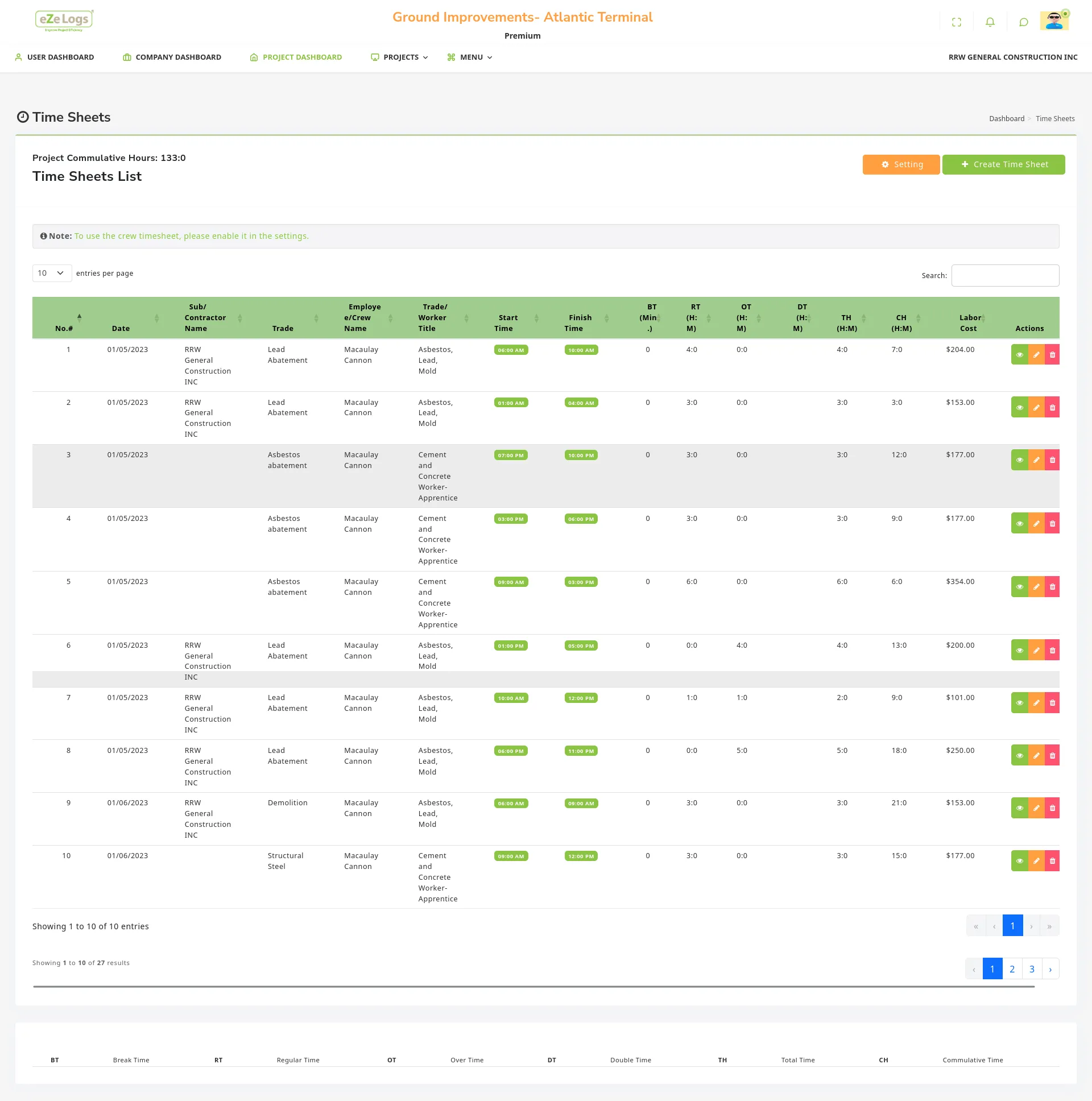Edit timesheet row 1 with pencil icon
Image resolution: width=1092 pixels, height=1101 pixels.
pyautogui.click(x=1036, y=355)
